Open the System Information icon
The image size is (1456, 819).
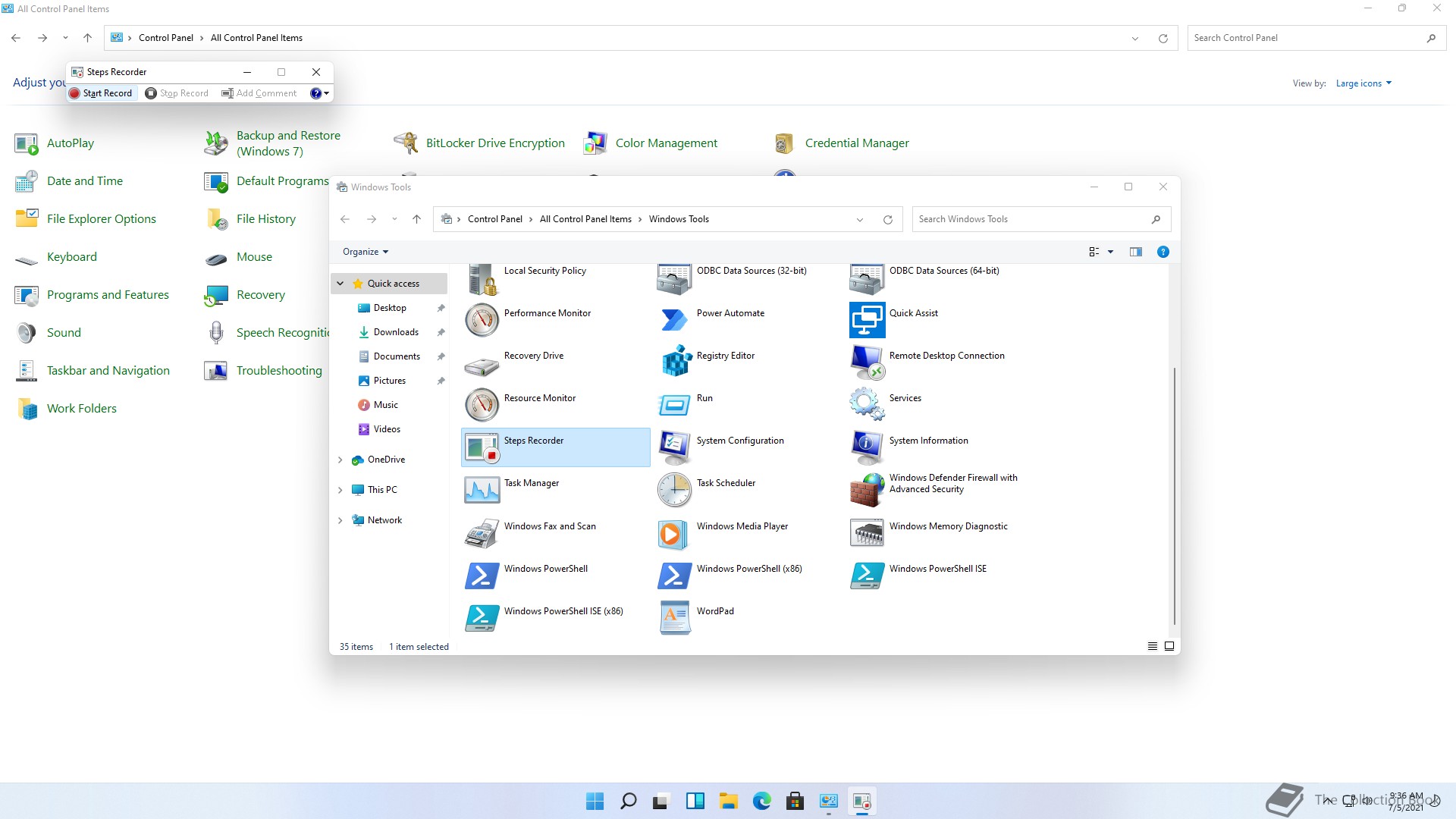867,447
